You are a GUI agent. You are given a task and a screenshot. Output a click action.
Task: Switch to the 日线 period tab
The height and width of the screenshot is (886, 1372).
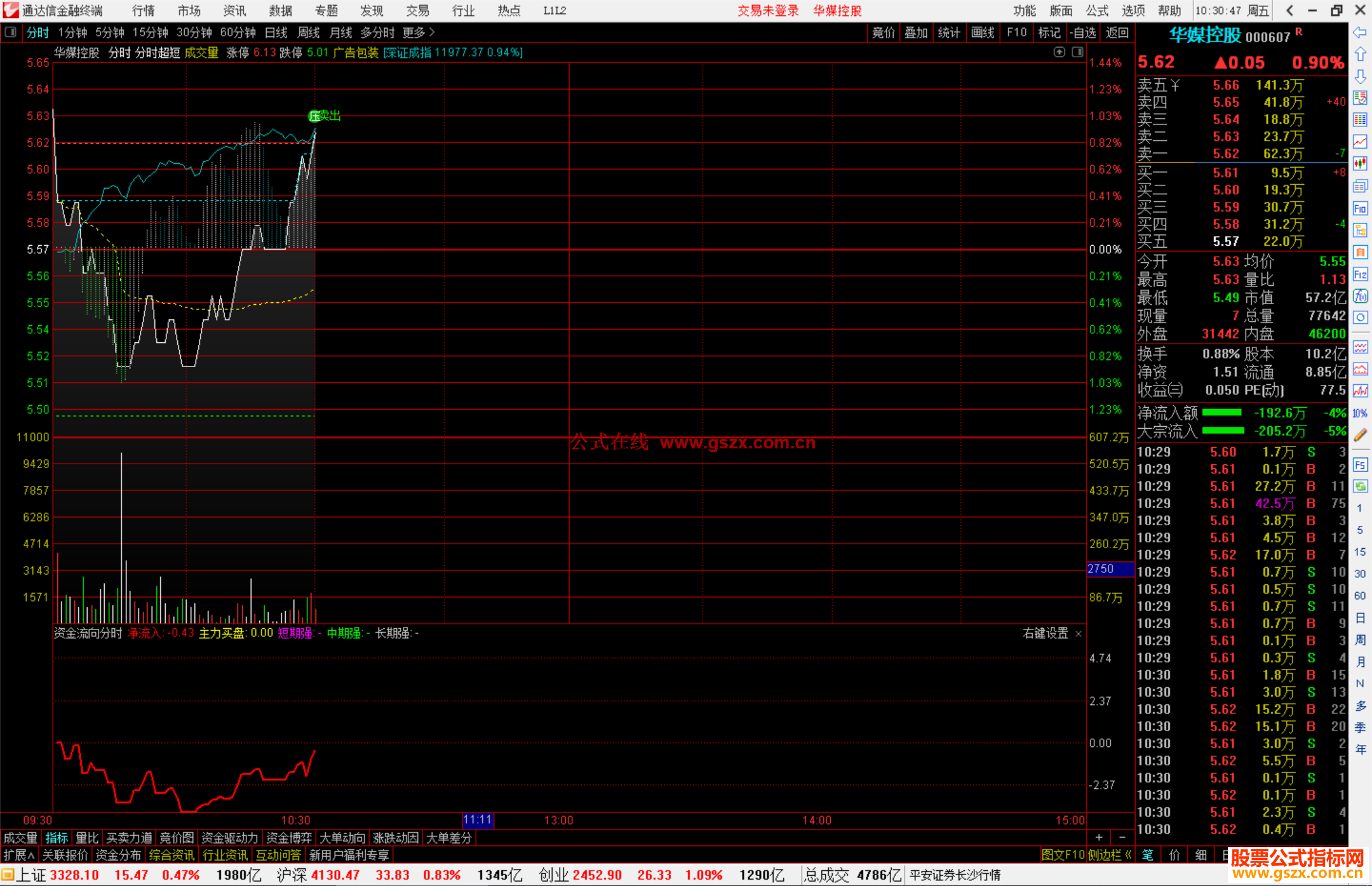pos(276,32)
